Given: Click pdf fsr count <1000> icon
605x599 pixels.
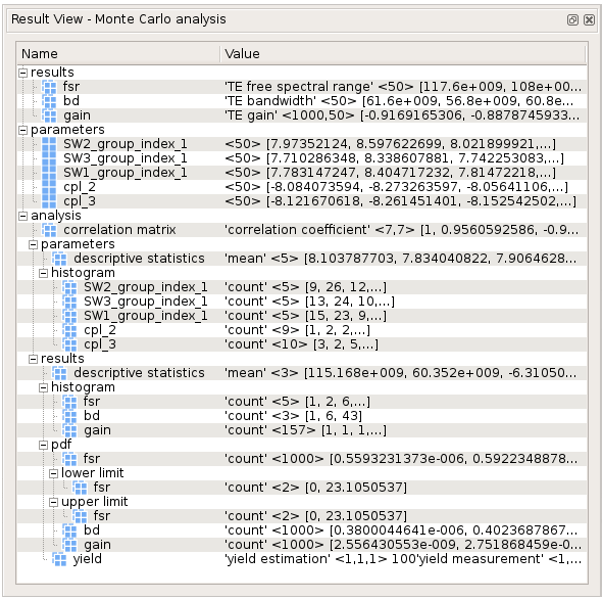Looking at the screenshot, I should pyautogui.click(x=70, y=459).
